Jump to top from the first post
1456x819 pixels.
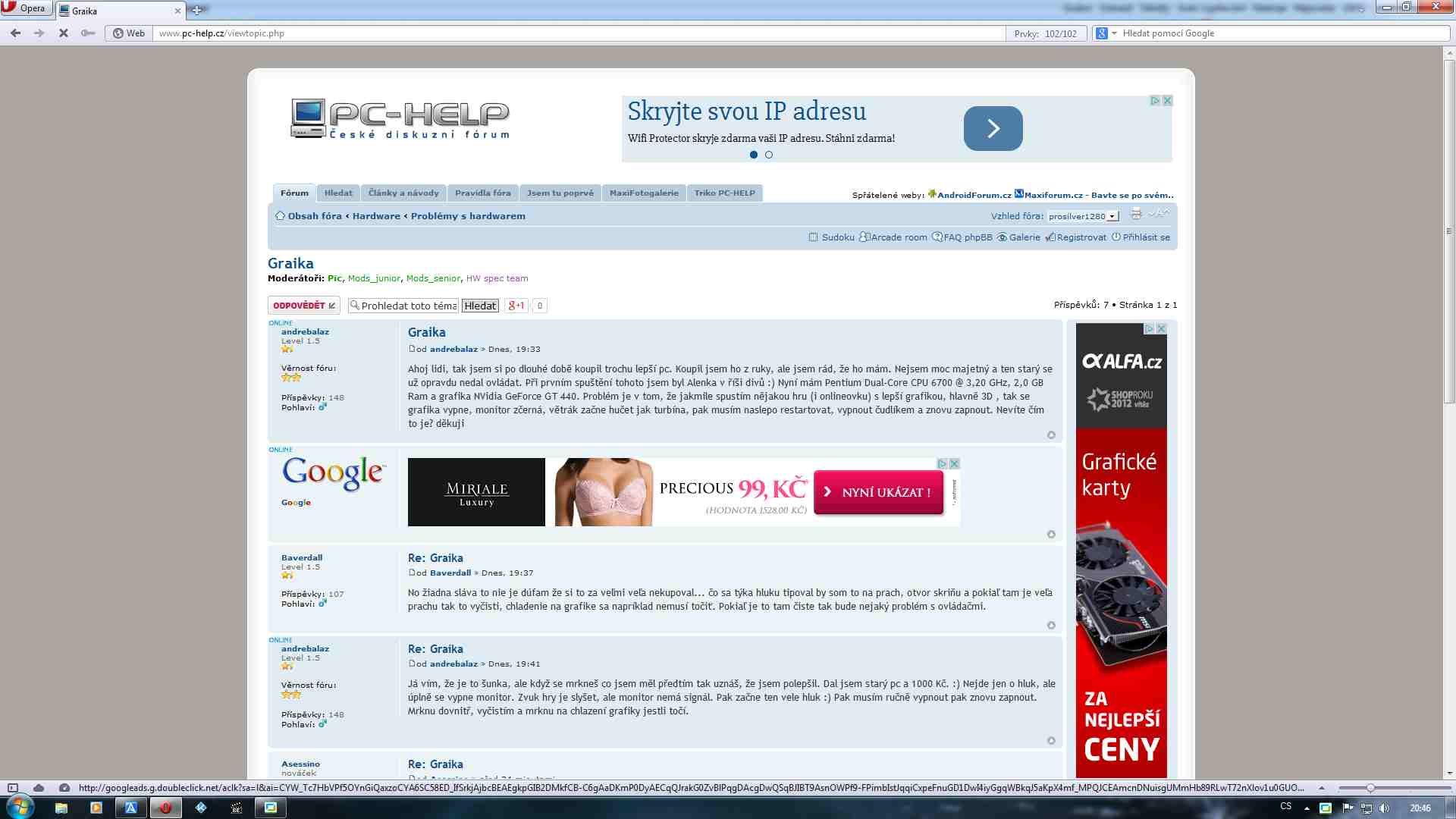[1051, 435]
